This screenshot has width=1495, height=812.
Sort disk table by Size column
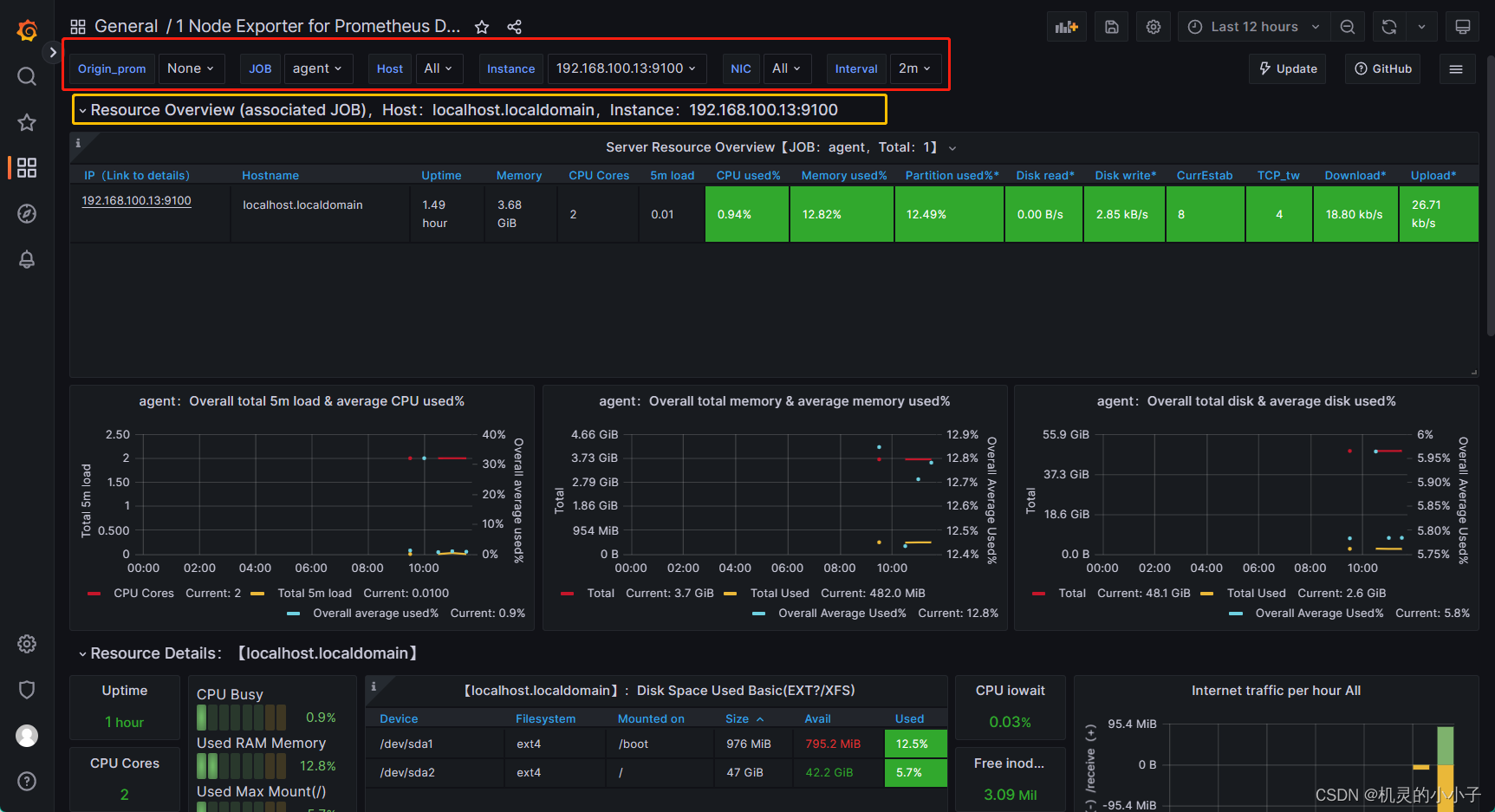(744, 718)
